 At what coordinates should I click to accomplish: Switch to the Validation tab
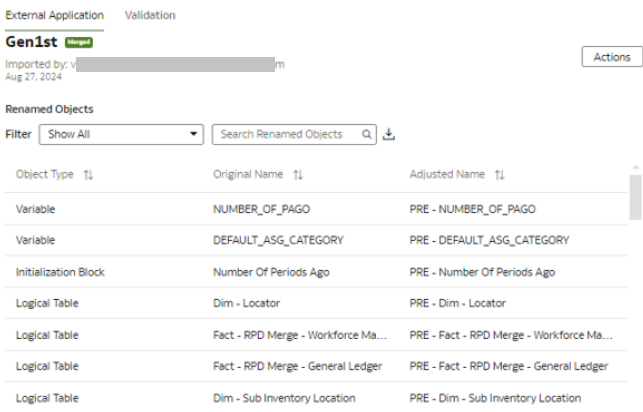click(150, 15)
